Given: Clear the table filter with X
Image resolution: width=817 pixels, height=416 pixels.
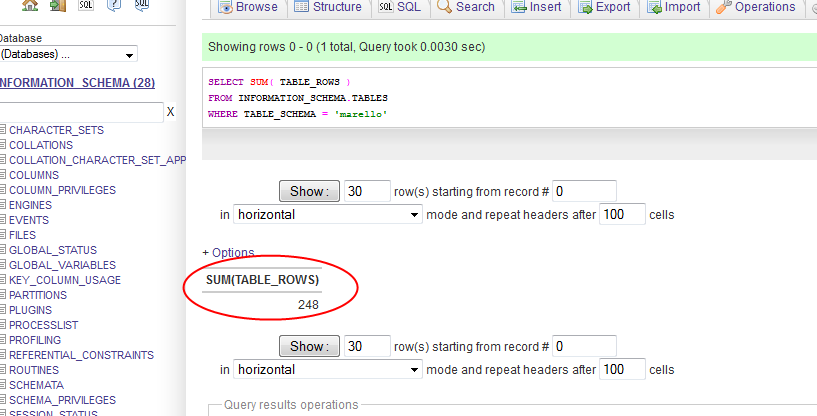Looking at the screenshot, I should (x=170, y=112).
